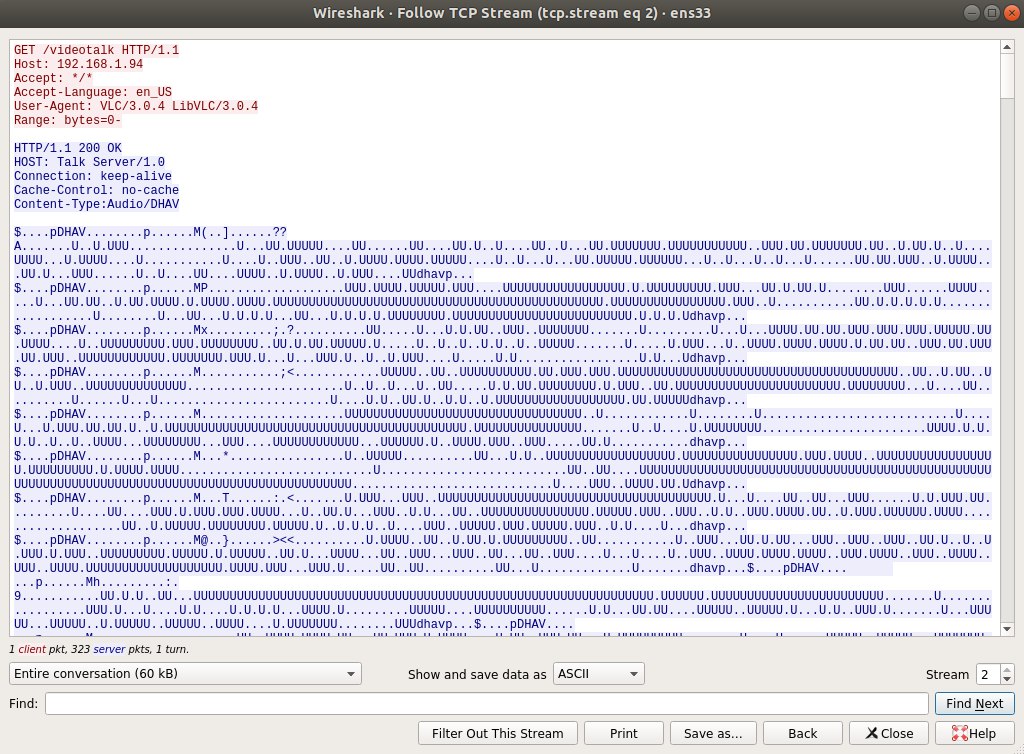Filter Out This Stream

tap(498, 733)
